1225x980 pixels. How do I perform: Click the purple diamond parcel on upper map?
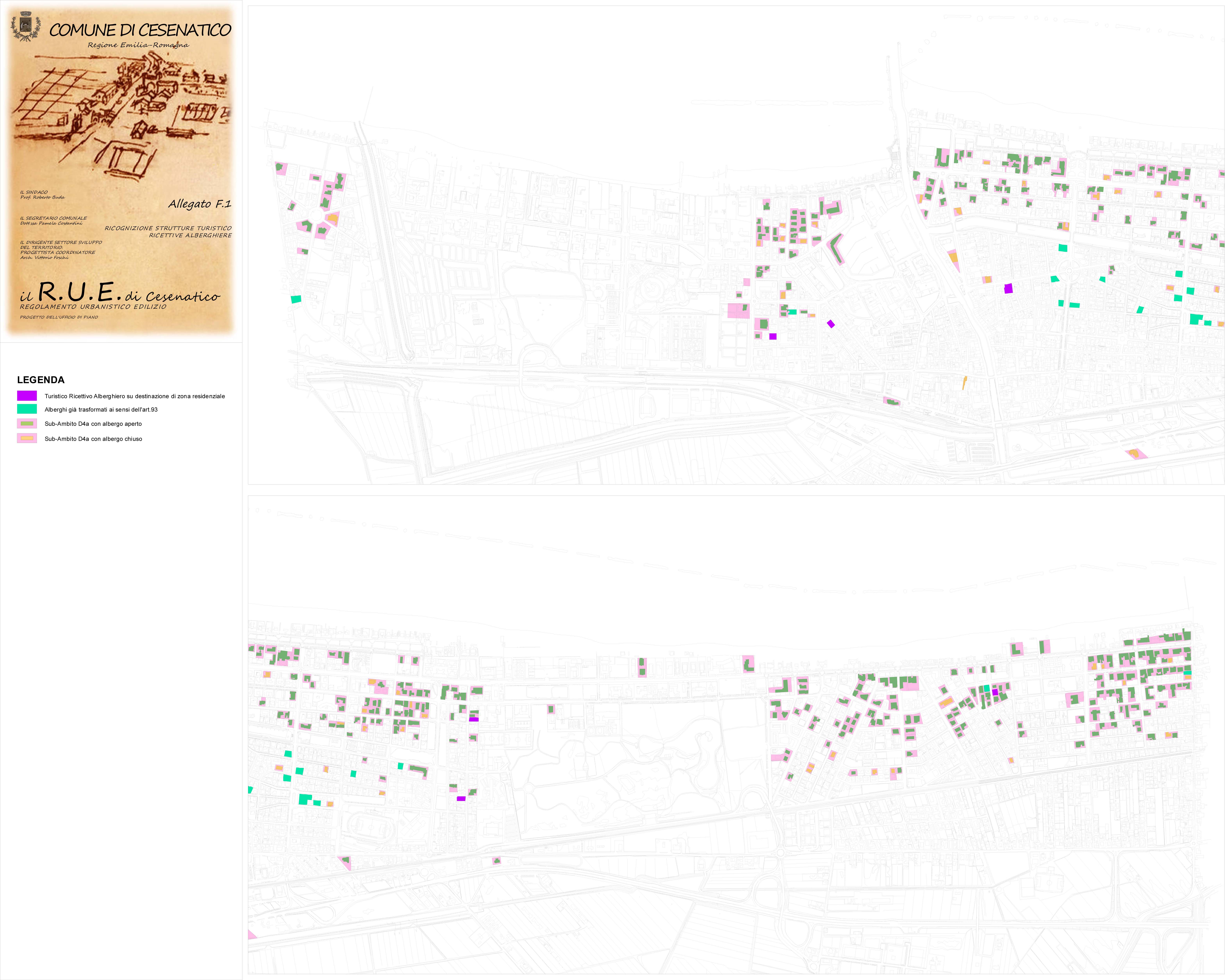(x=831, y=324)
